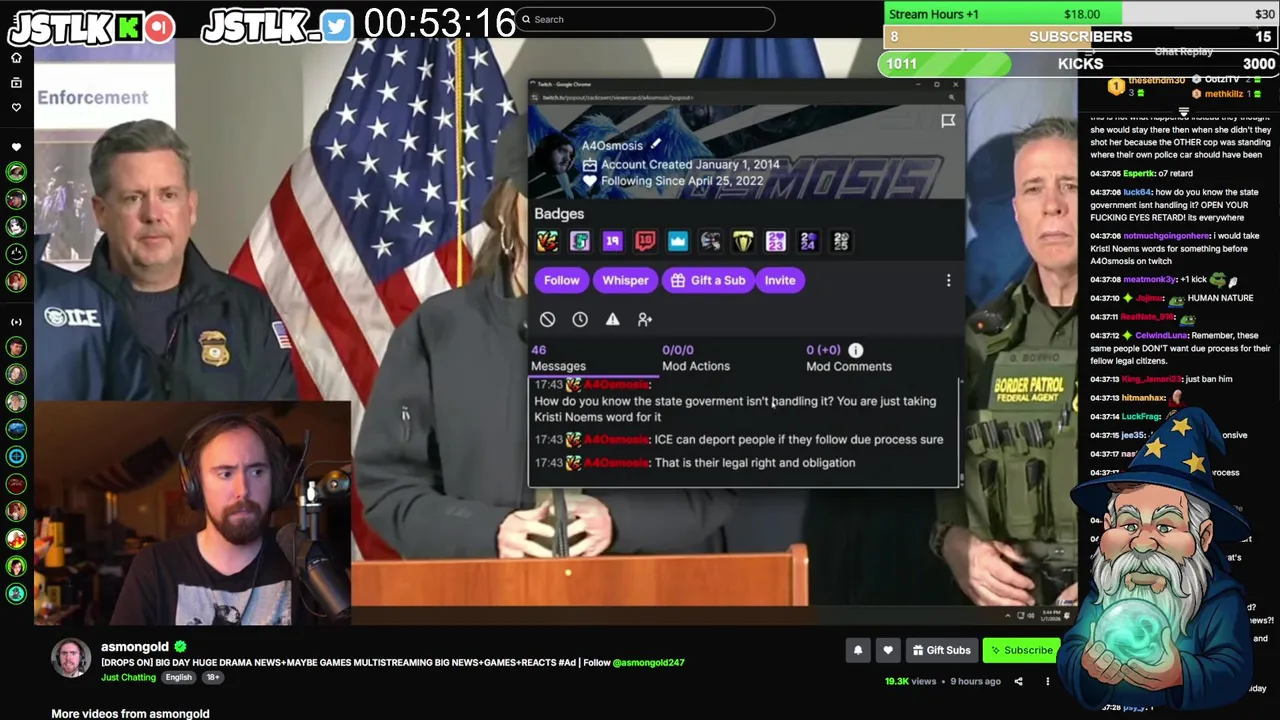
Task: Click the 18+ tag under the title
Action: point(212,677)
